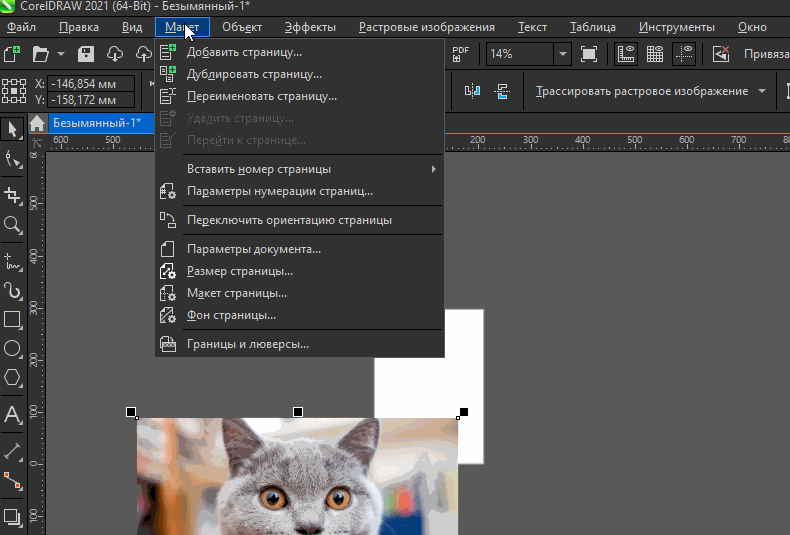The height and width of the screenshot is (535, 790).
Task: Choose 'Параметры нумерации страниц...' item
Action: coord(300,191)
